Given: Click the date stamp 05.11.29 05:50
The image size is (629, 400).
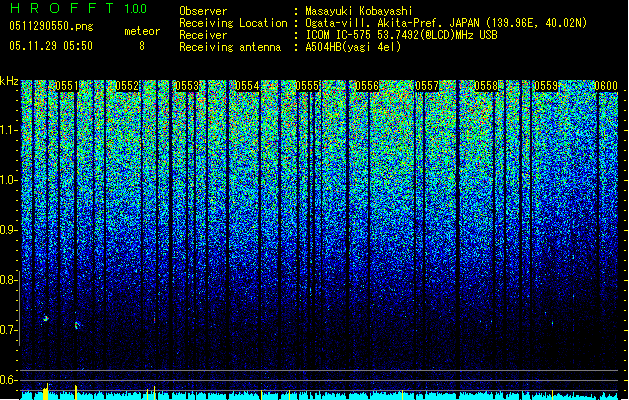Looking at the screenshot, I should 51,46.
